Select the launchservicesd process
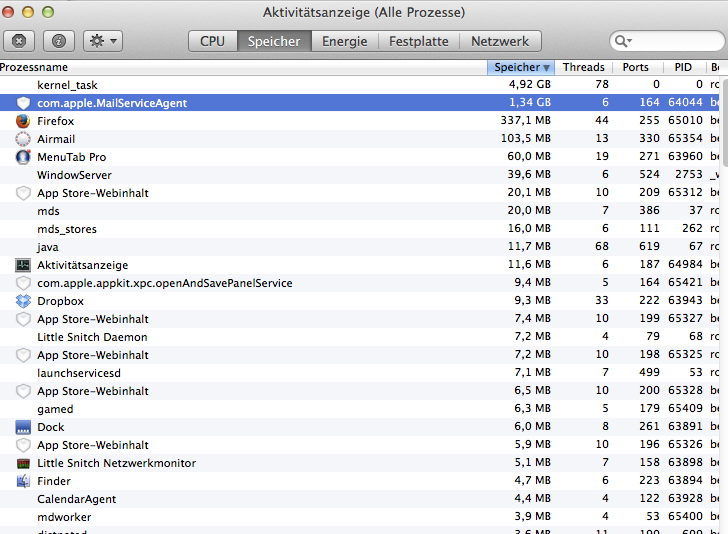 (360, 373)
